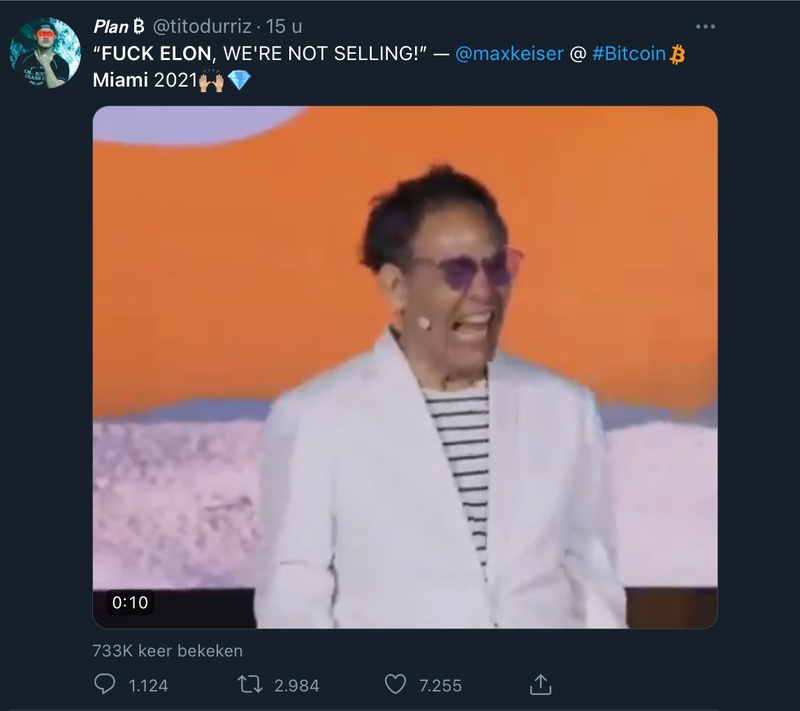This screenshot has height=711, width=800.
Task: Play the video of the speaker on stage
Action: pyautogui.click(x=405, y=367)
